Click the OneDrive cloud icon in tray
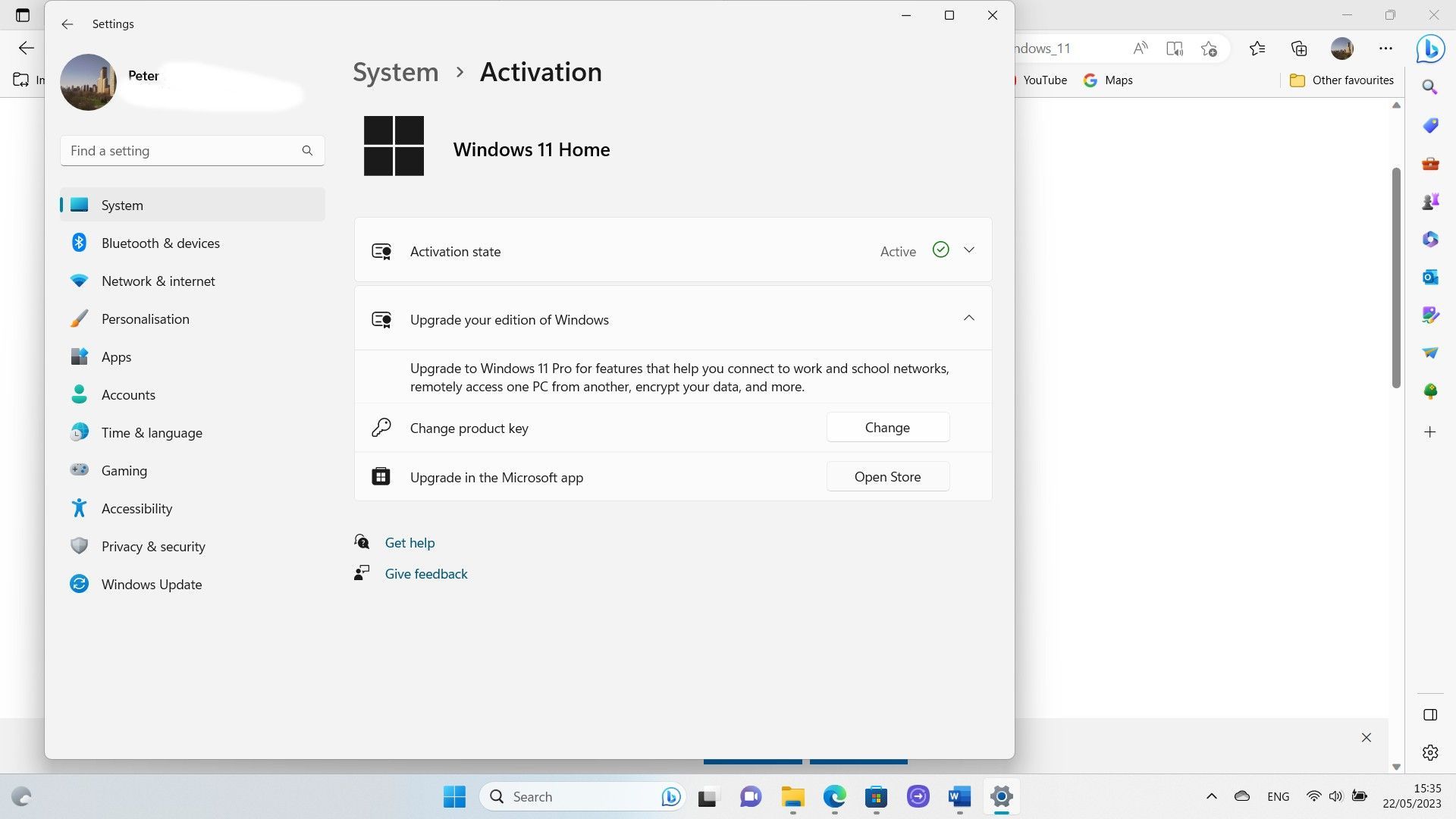The image size is (1456, 819). 1242,796
